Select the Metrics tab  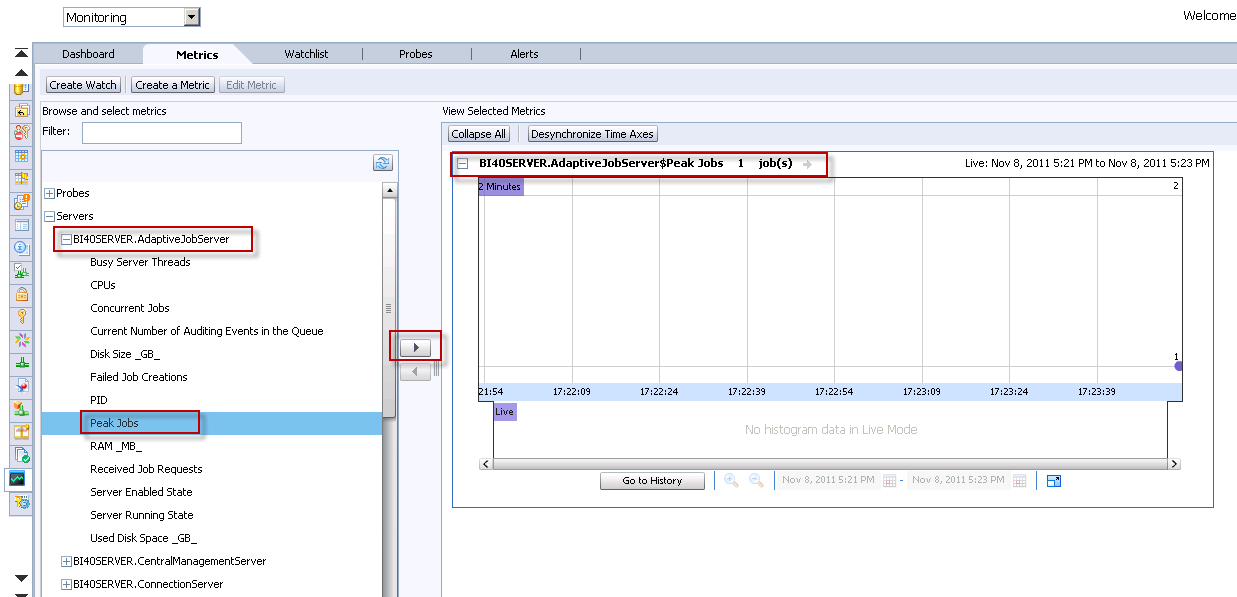coord(197,55)
